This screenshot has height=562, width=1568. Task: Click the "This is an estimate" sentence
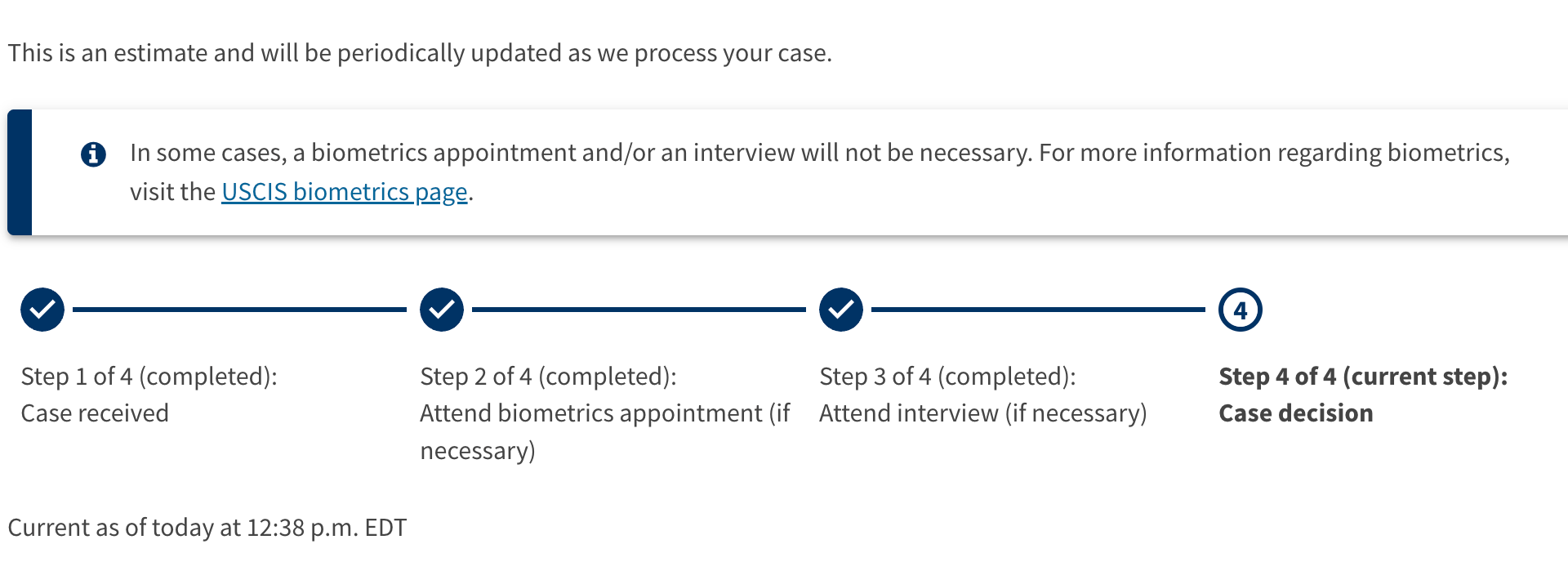[420, 53]
